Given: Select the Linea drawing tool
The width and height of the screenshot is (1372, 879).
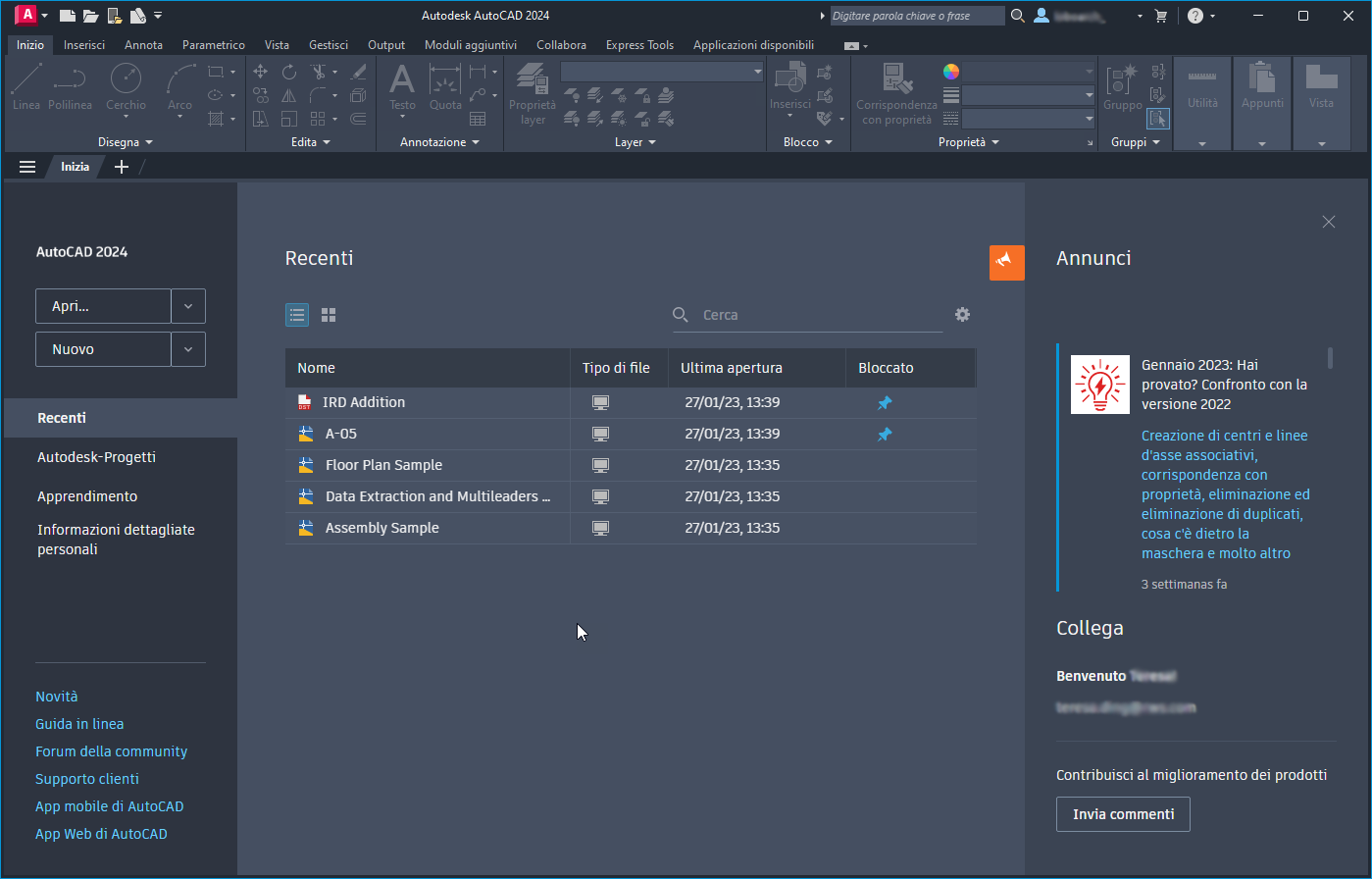Looking at the screenshot, I should click(x=26, y=87).
